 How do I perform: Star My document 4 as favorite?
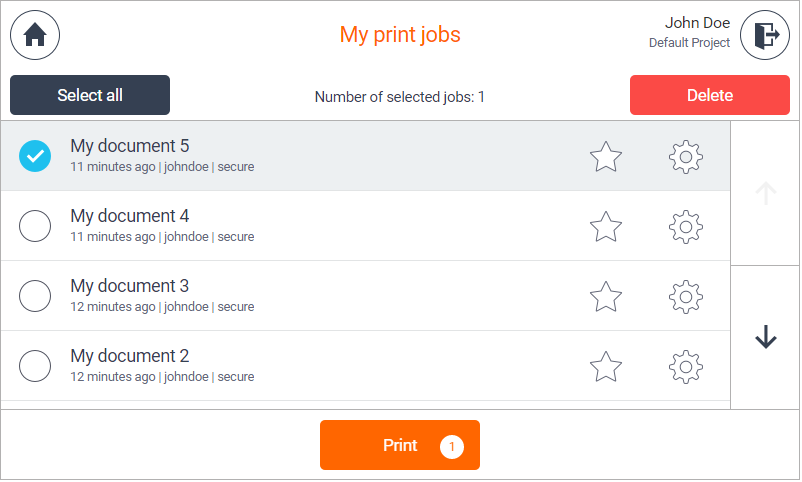606,227
